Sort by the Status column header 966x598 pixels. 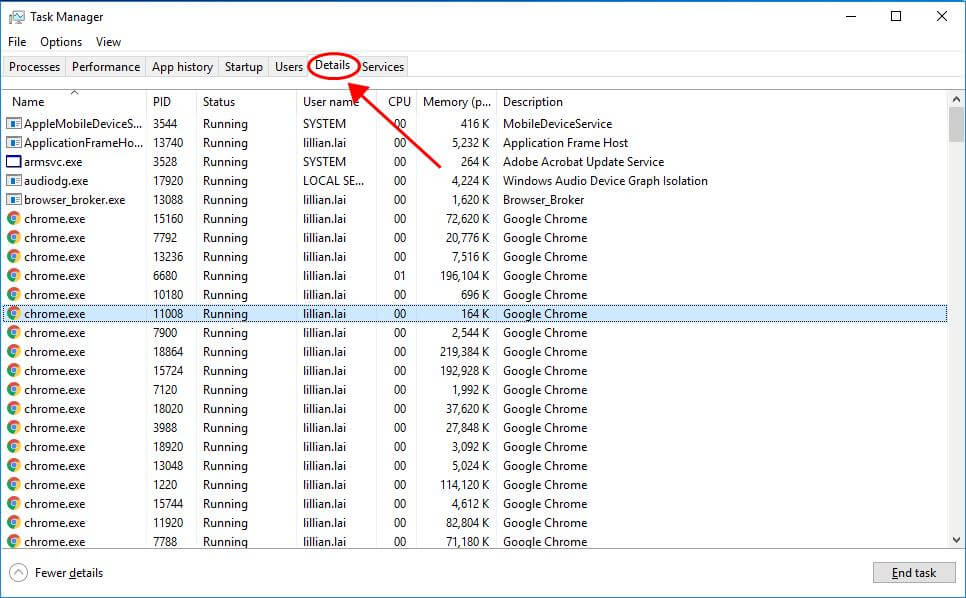246,102
